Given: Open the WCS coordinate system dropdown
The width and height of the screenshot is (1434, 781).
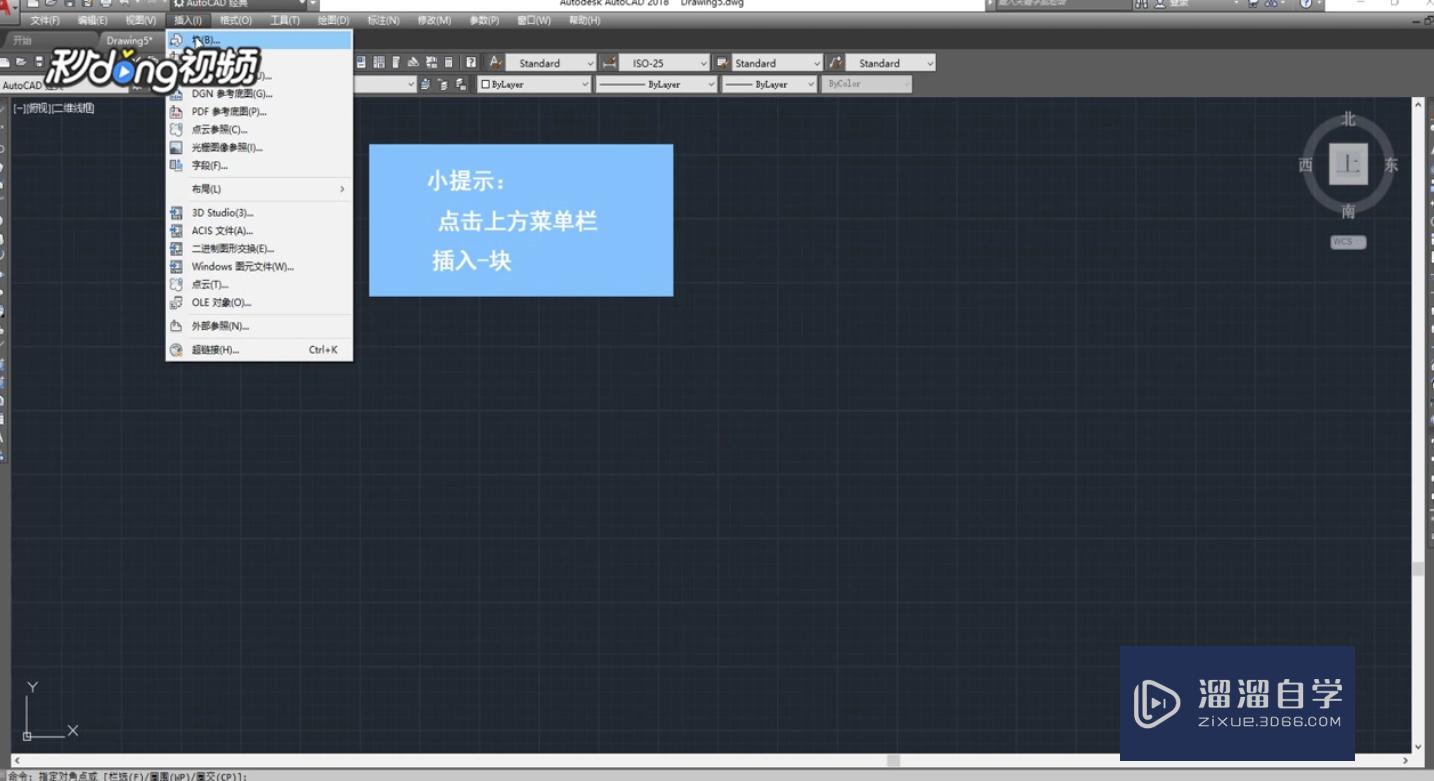Looking at the screenshot, I should coord(1348,242).
